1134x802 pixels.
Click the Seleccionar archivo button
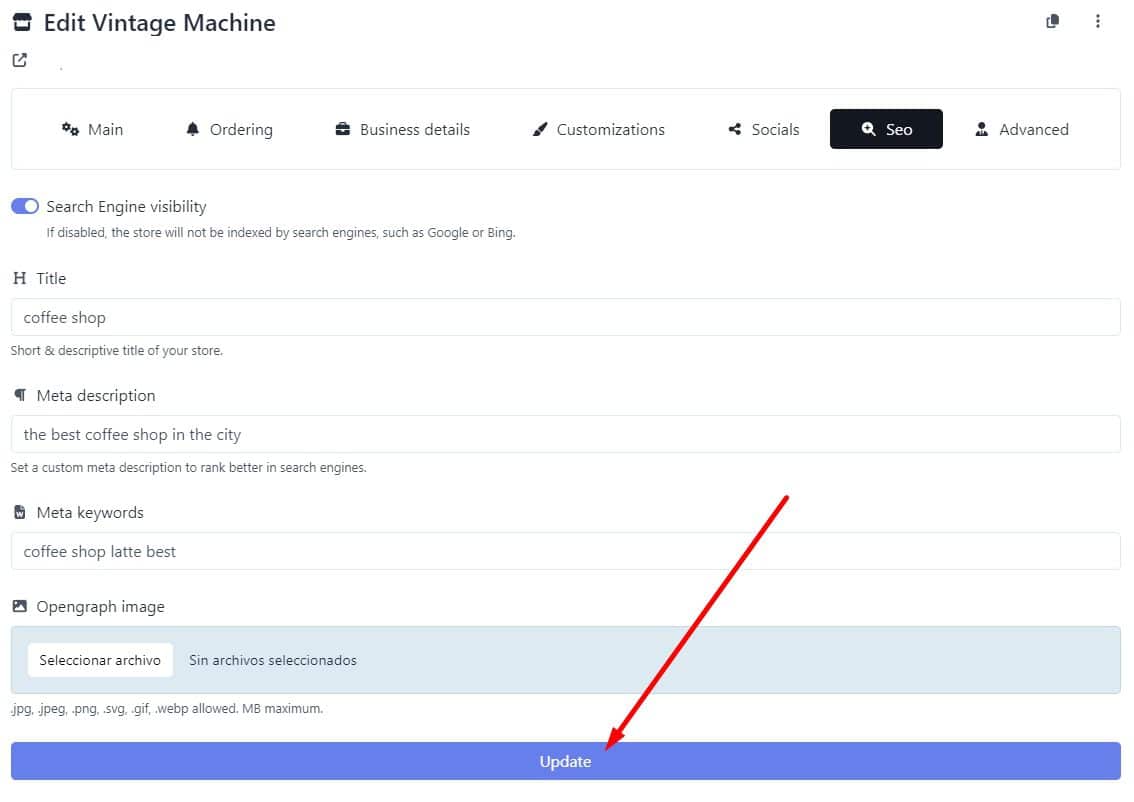tap(100, 660)
